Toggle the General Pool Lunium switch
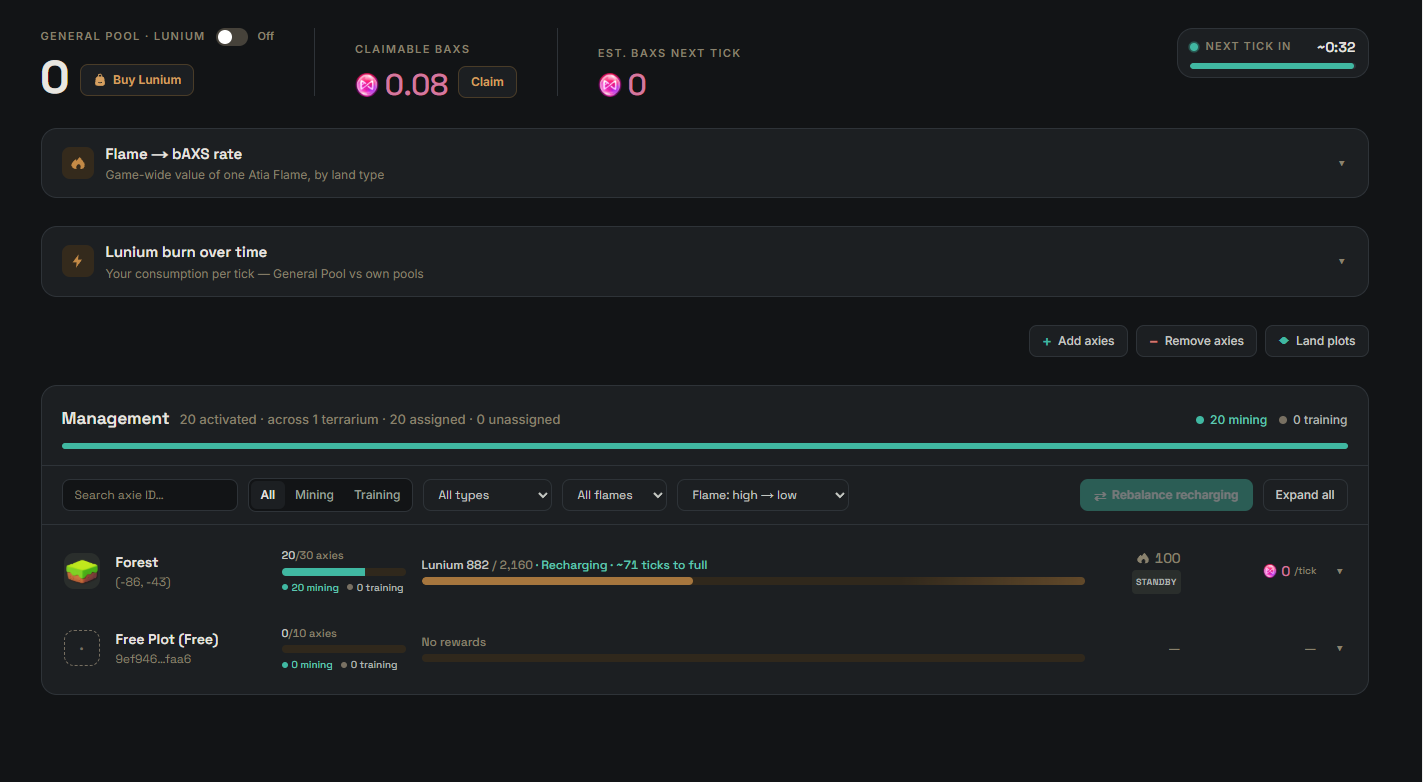 click(x=232, y=36)
